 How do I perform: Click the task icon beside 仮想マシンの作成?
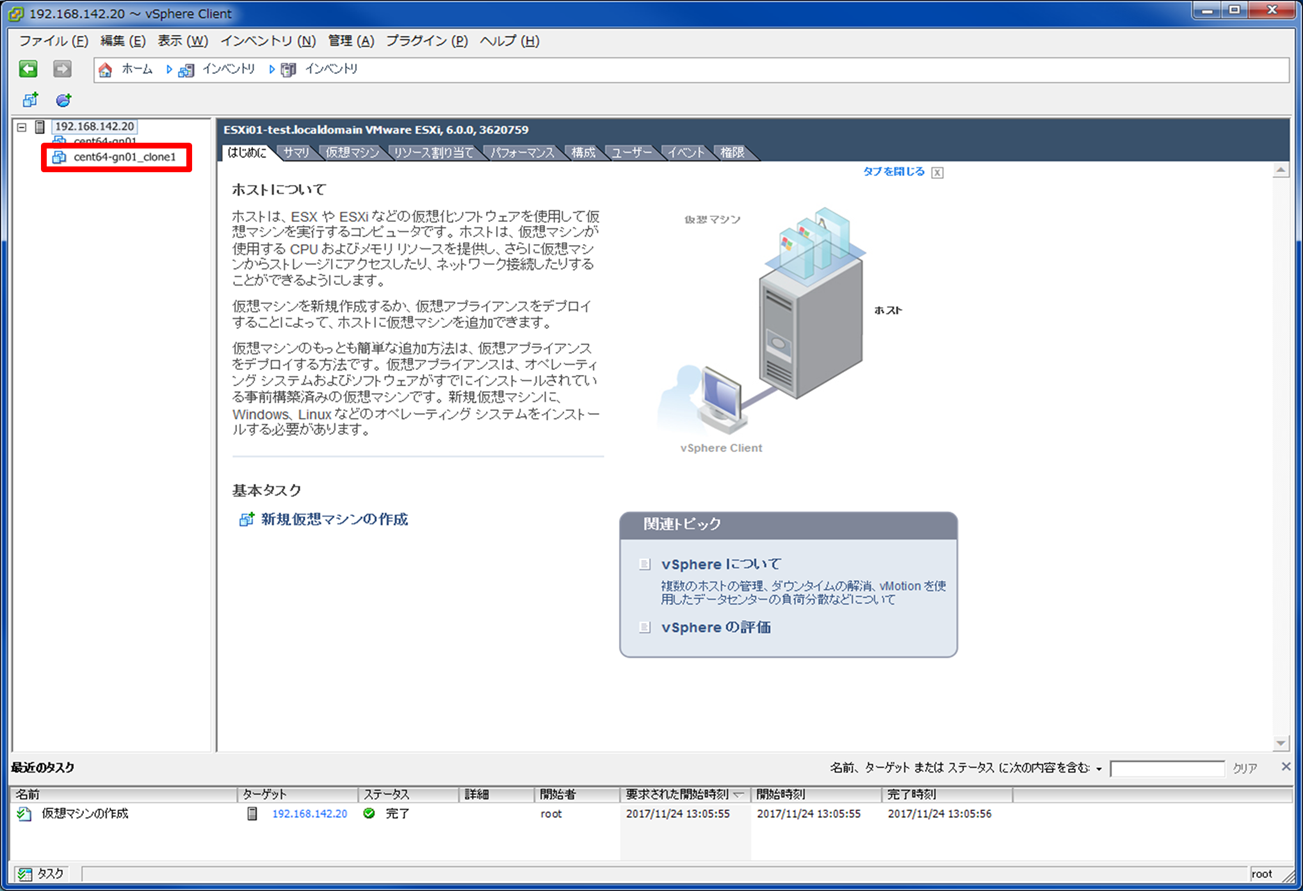pos(24,814)
